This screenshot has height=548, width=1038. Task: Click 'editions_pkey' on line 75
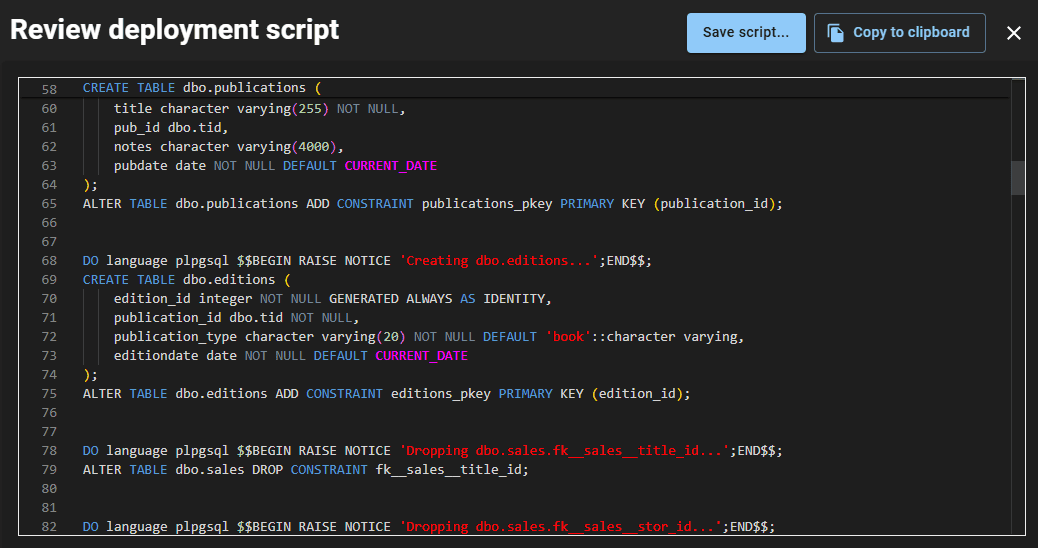pyautogui.click(x=441, y=394)
